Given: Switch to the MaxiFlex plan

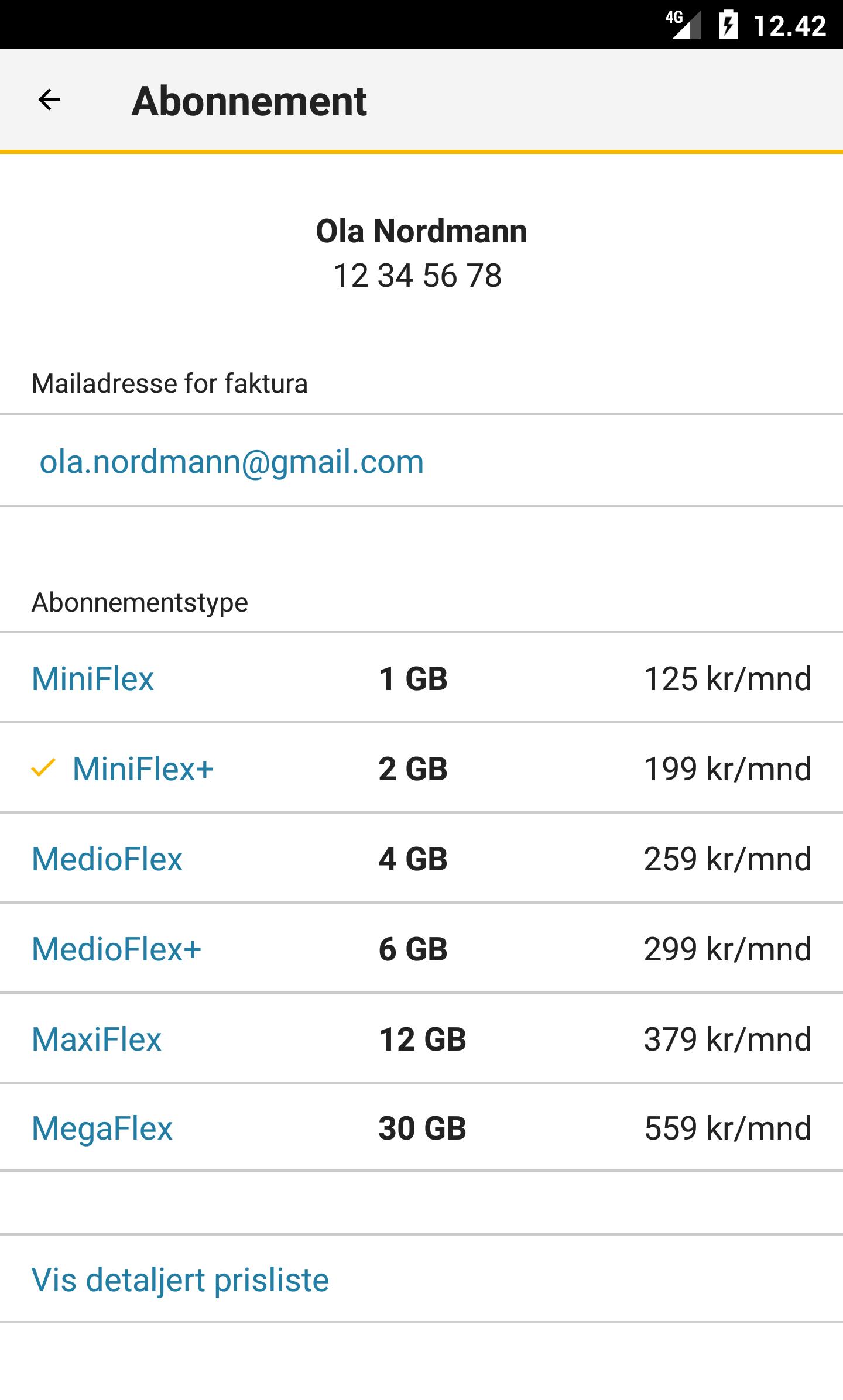Looking at the screenshot, I should [x=421, y=1038].
